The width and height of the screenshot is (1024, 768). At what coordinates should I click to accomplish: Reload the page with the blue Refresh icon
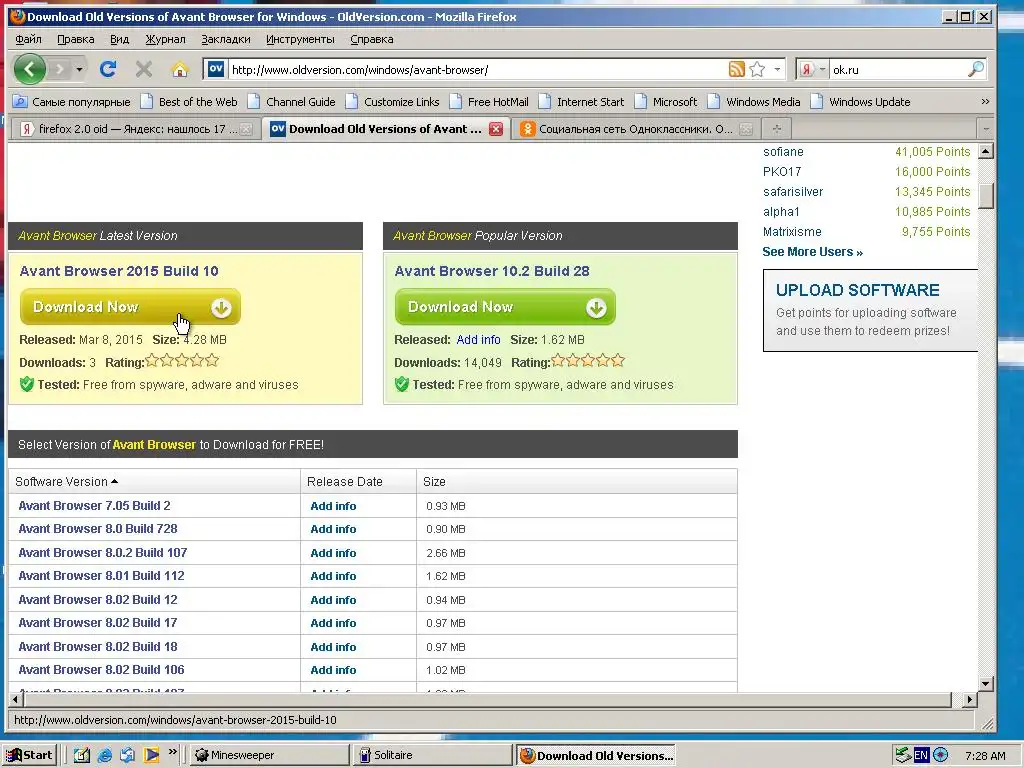[x=108, y=69]
